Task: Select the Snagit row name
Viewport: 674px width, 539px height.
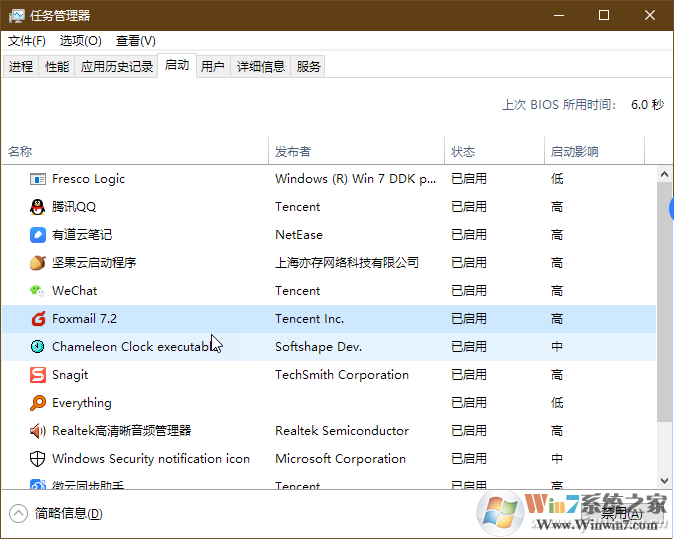Action: pos(70,375)
